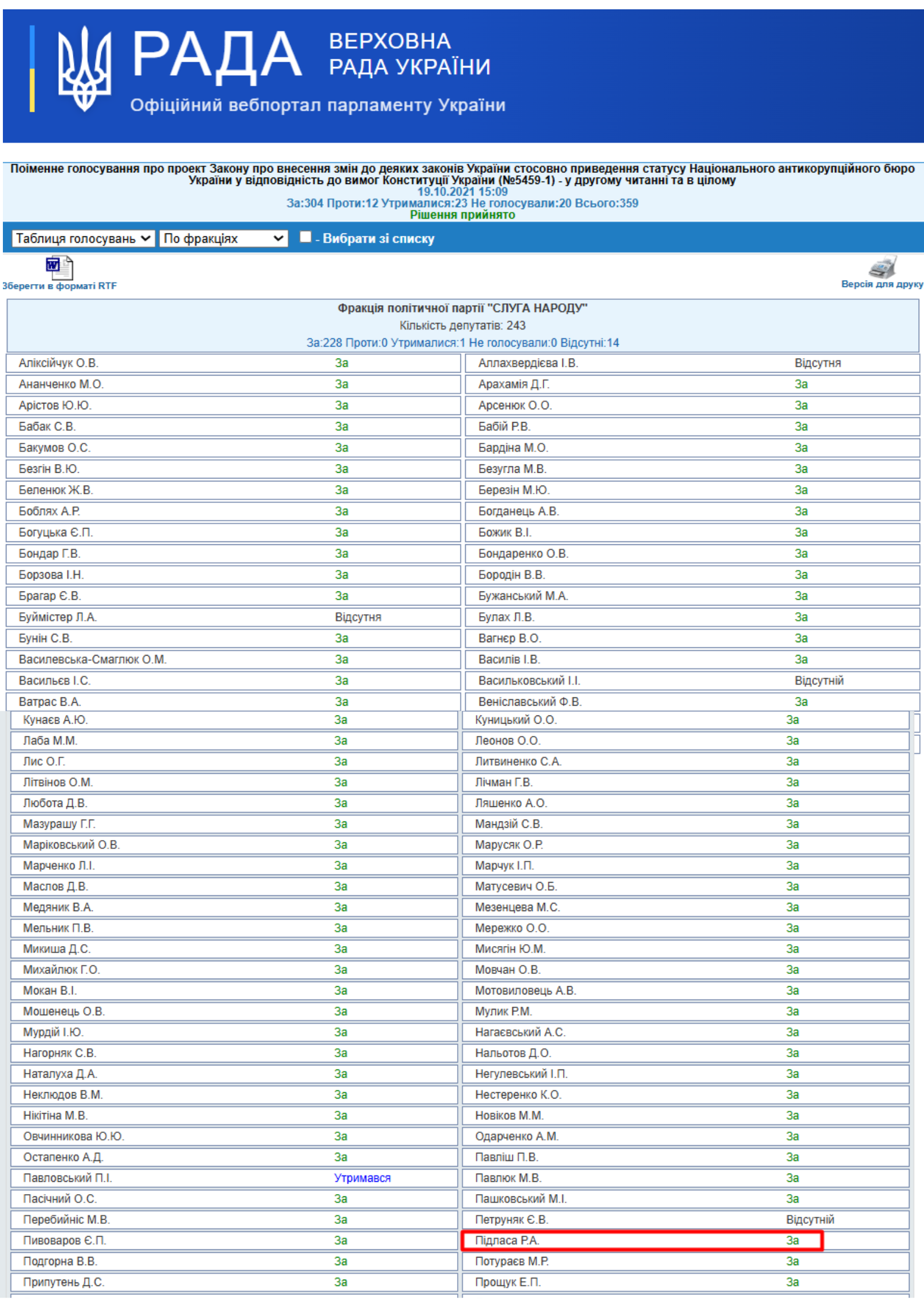This screenshot has width=924, height=1307.
Task: Click deputy name "Веніславський Ф.В."
Action: [530, 702]
